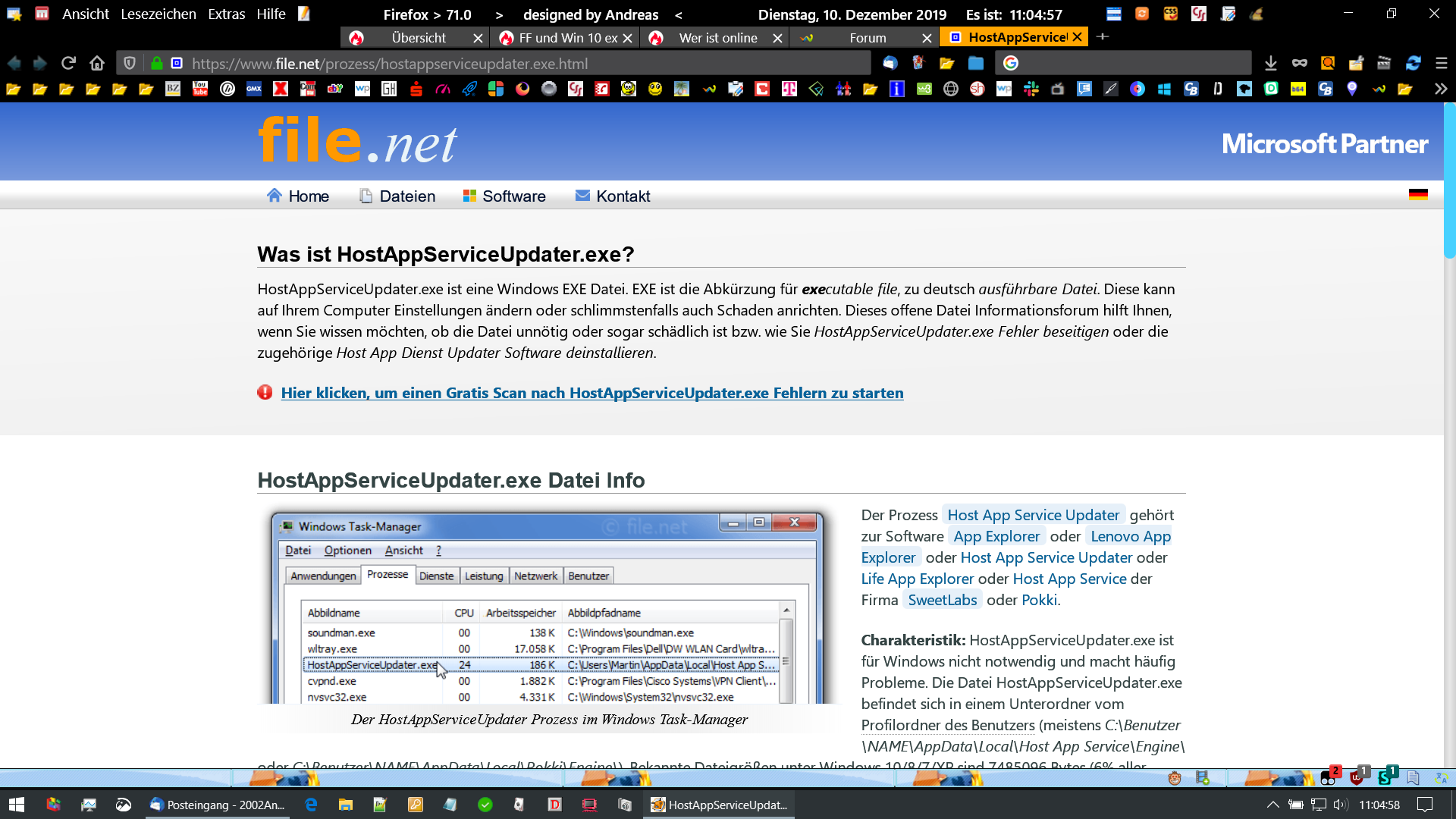Open the German flag language selector
The height and width of the screenshot is (819, 1456).
point(1418,195)
